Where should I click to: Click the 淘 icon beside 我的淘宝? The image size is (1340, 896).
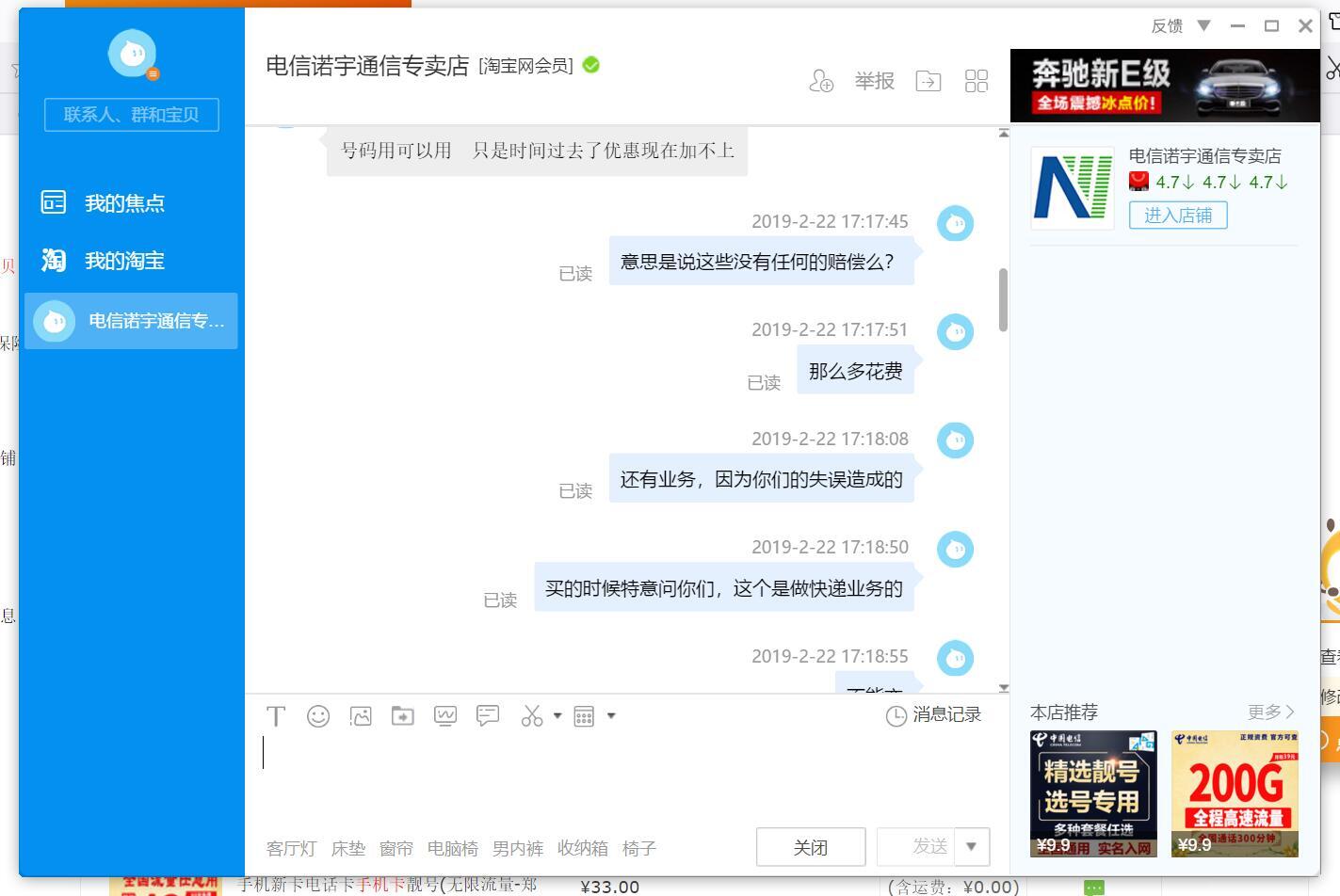[x=54, y=261]
